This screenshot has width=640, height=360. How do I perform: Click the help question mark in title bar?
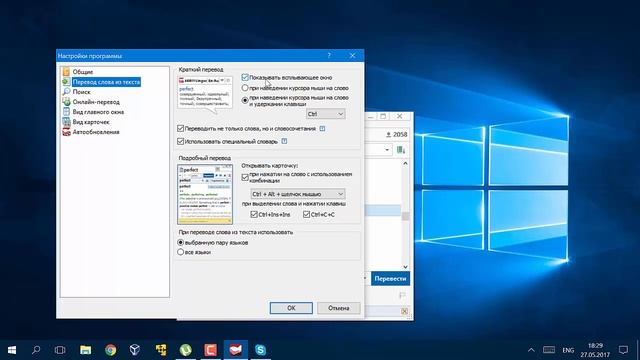tap(329, 56)
